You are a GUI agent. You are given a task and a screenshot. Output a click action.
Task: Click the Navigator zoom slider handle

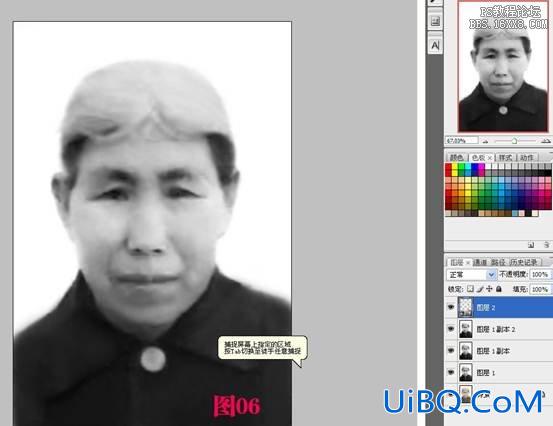514,141
